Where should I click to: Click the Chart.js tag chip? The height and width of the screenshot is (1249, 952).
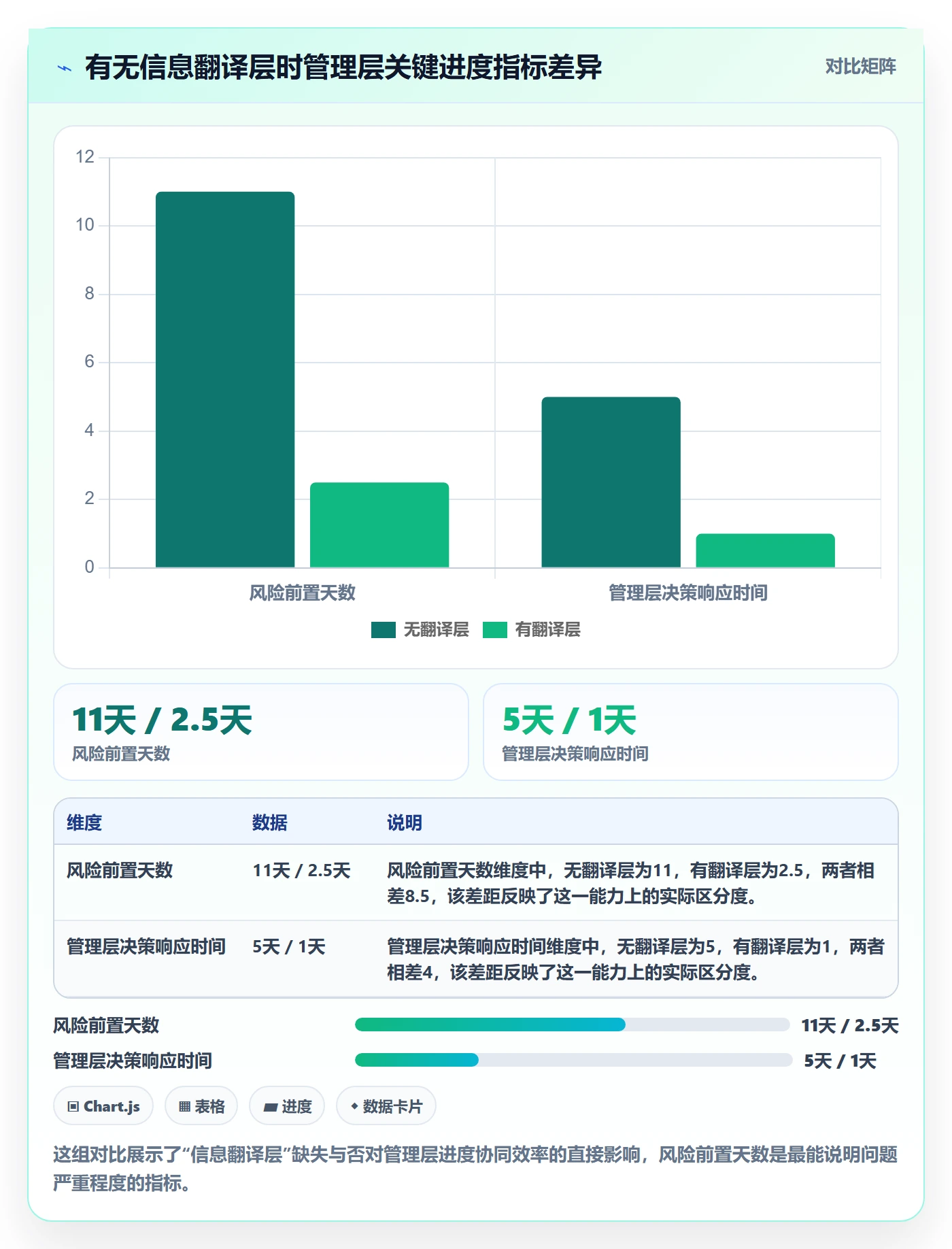103,1106
